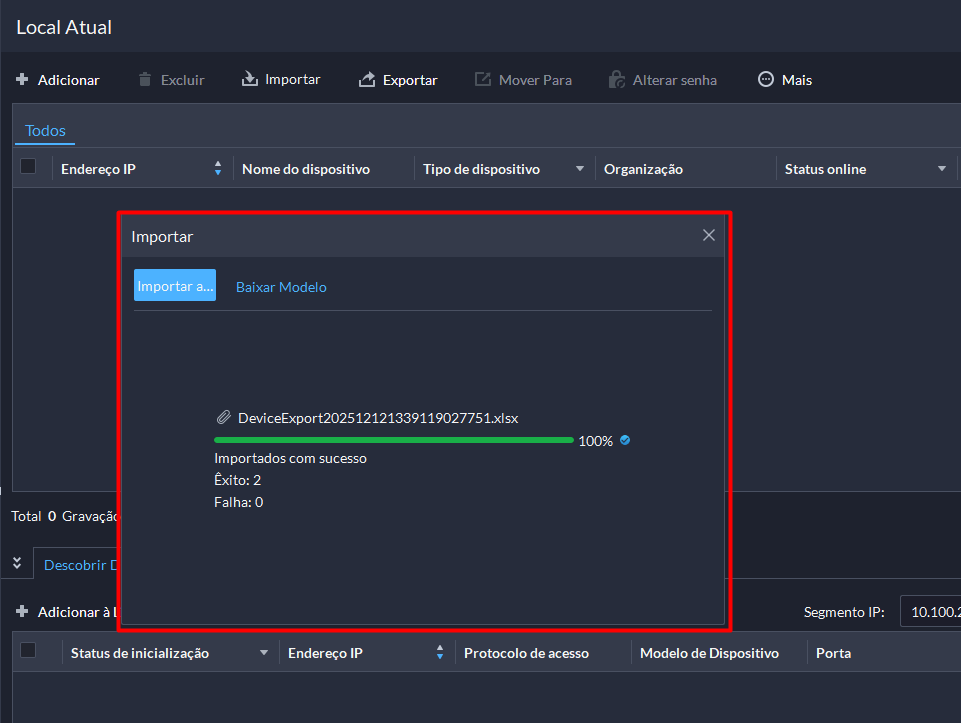Tick the select-all box beside Status de inicialização
Image resolution: width=961 pixels, height=723 pixels.
click(x=28, y=651)
